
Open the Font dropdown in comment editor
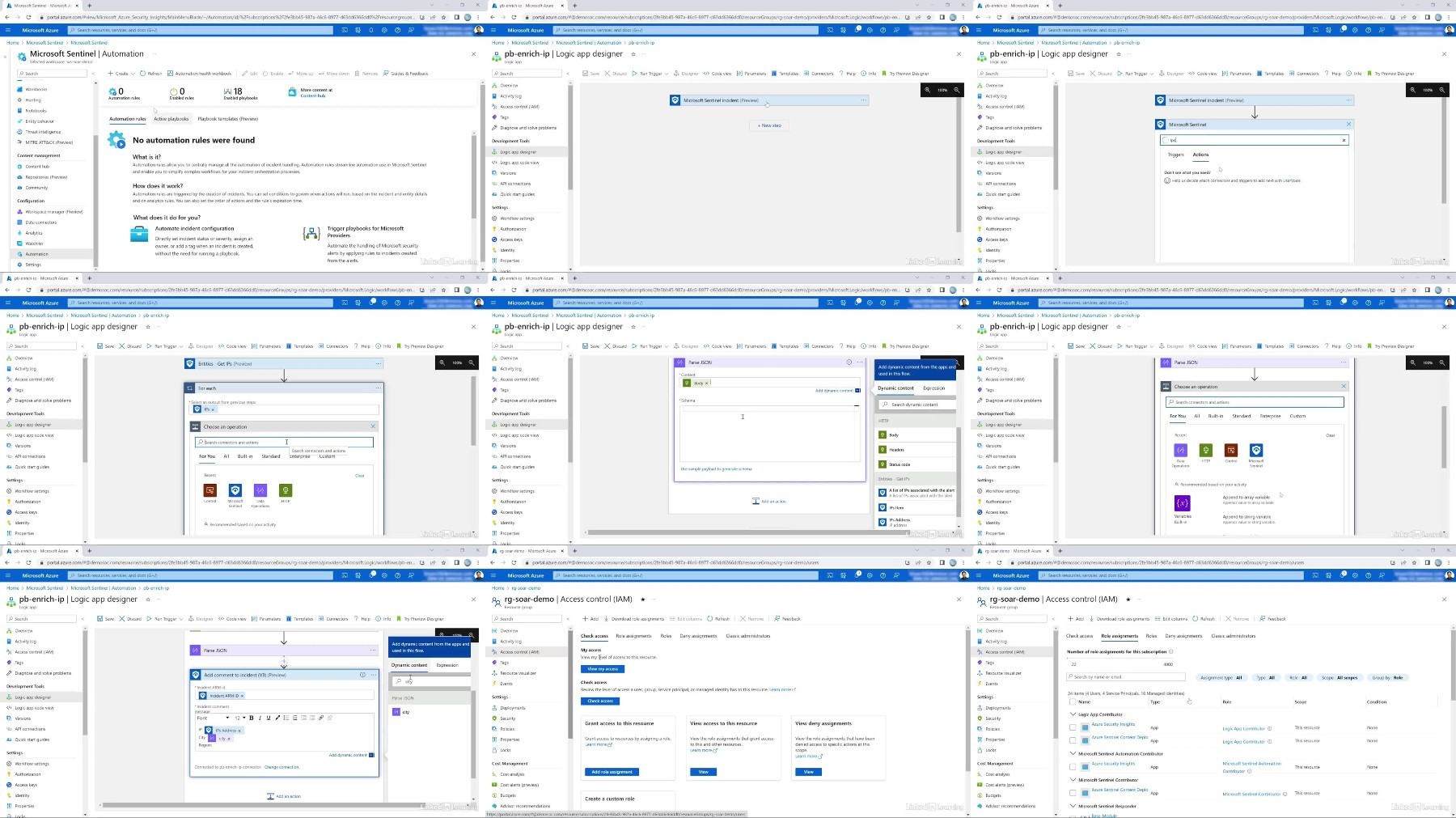coord(214,718)
